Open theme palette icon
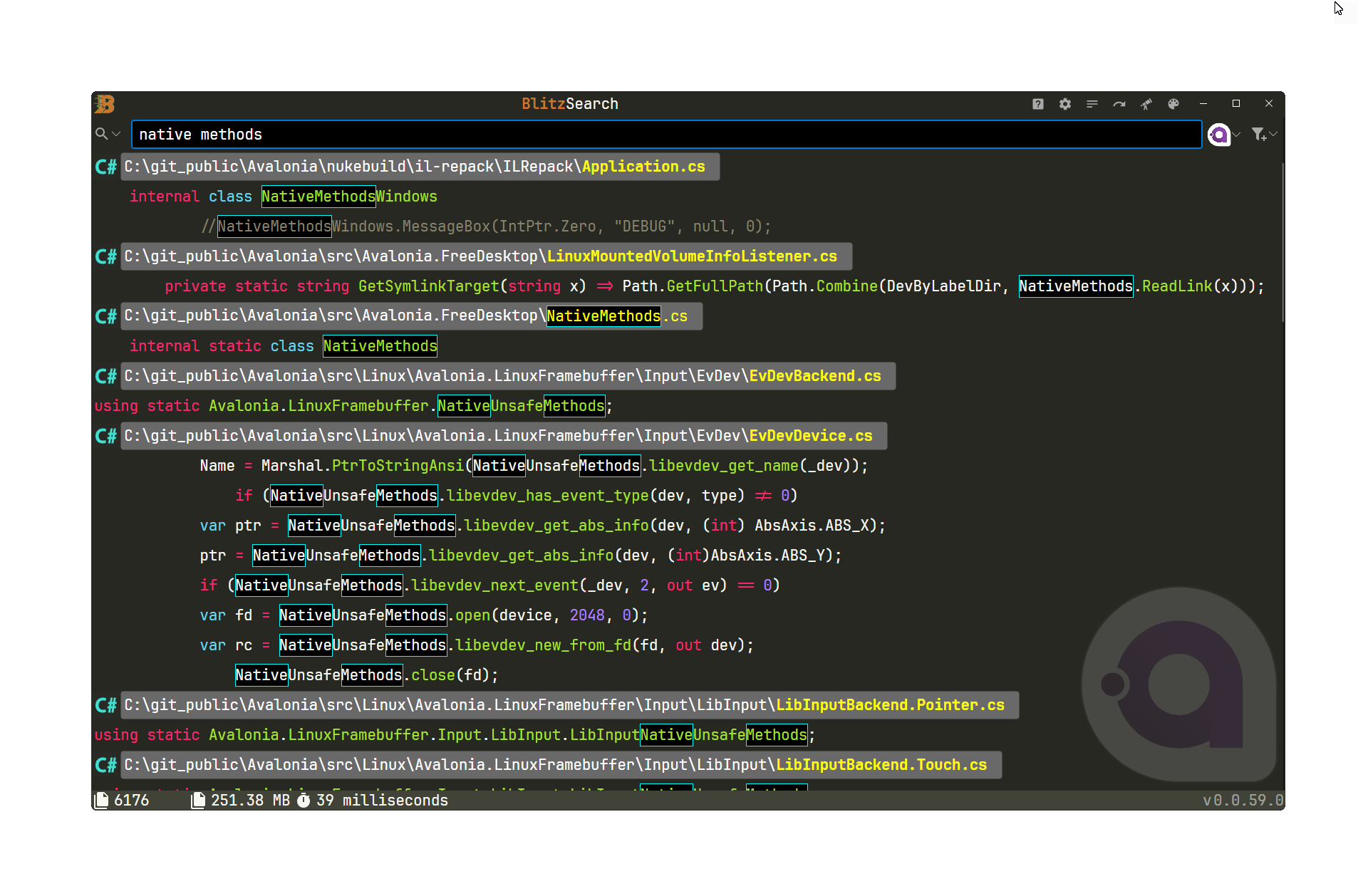 pyautogui.click(x=1173, y=104)
